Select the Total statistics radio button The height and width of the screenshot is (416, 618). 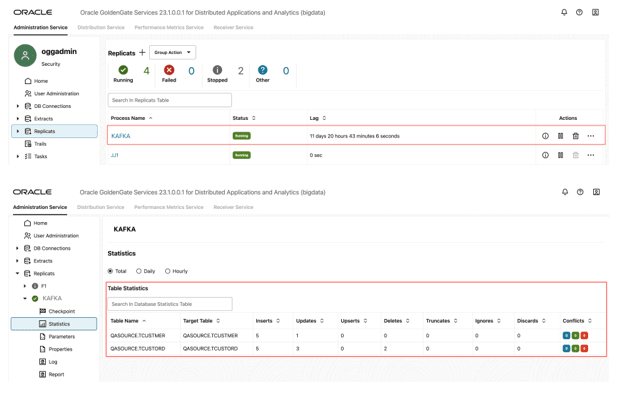pos(110,271)
